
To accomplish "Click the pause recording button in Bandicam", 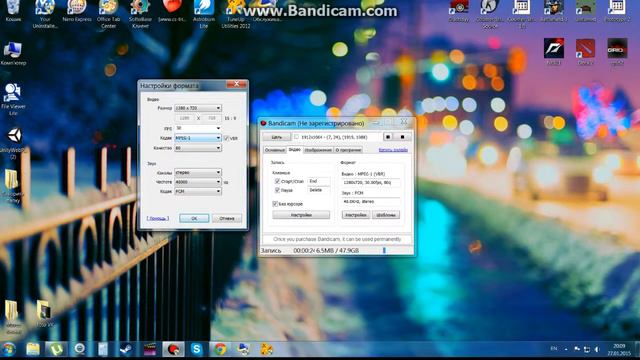I will pos(388,137).
